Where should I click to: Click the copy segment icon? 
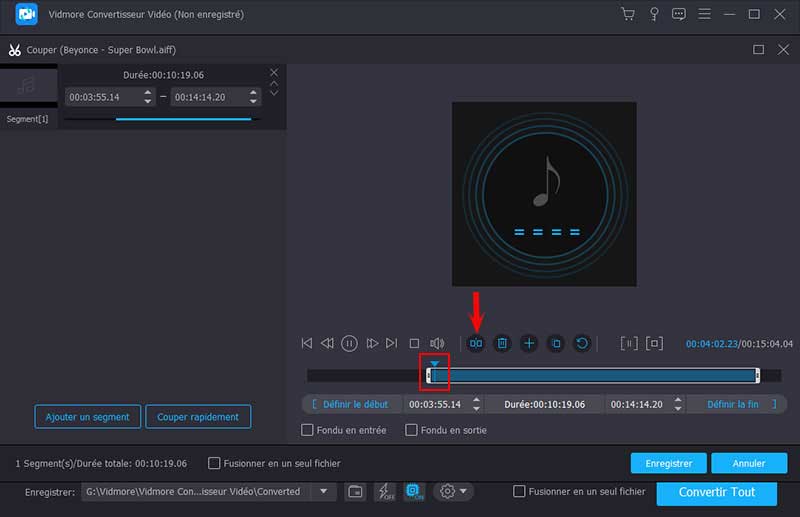coord(556,343)
